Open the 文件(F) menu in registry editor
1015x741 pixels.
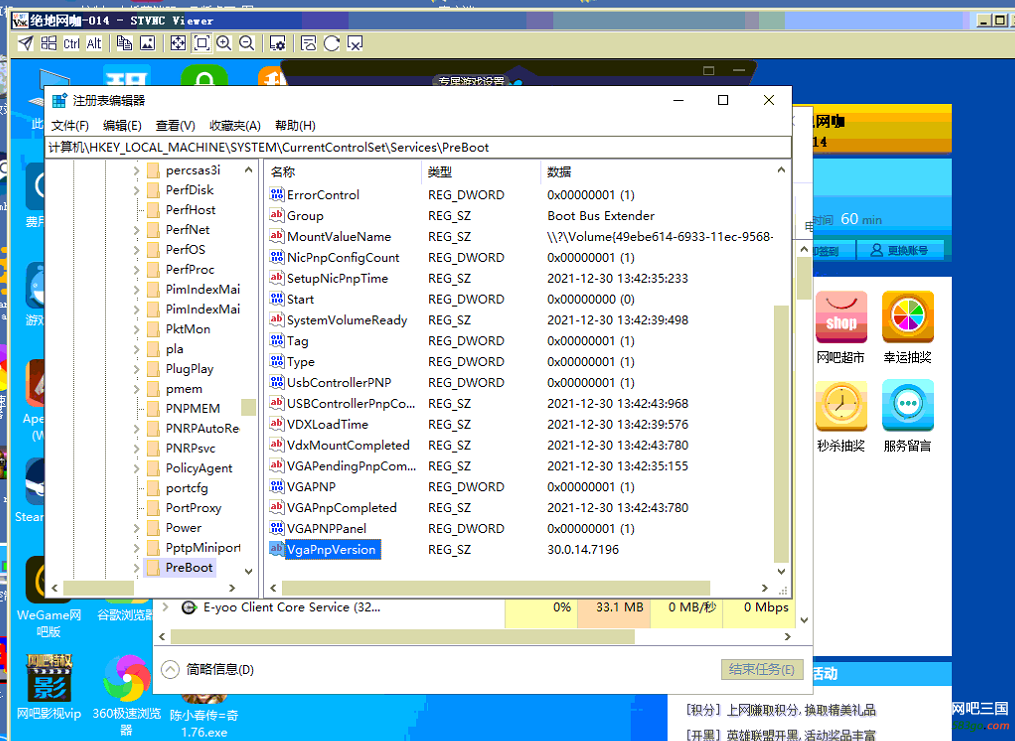tap(70, 126)
